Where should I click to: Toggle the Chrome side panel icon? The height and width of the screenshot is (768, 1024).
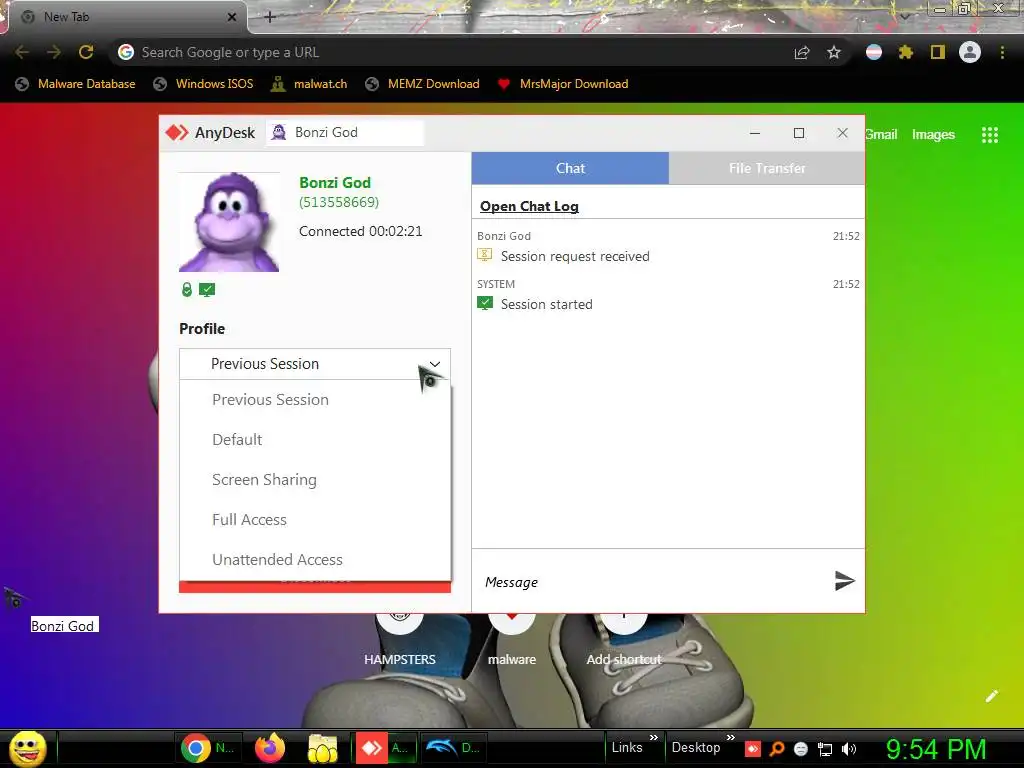tap(938, 52)
